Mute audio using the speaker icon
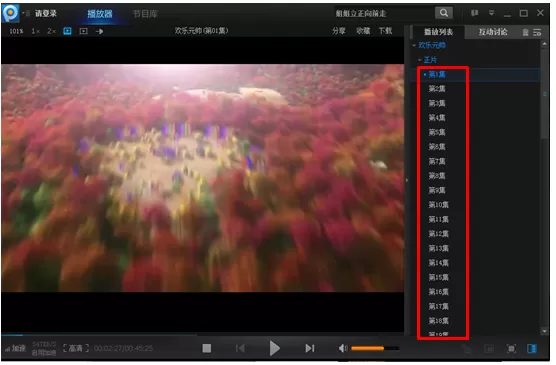Screen dimensions: 556x365 pyautogui.click(x=343, y=348)
